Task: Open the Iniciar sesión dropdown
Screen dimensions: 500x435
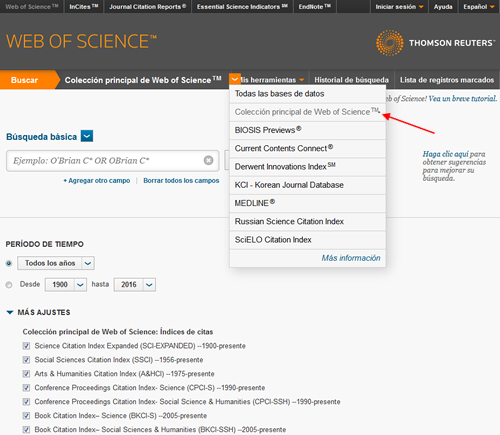Action: (399, 7)
